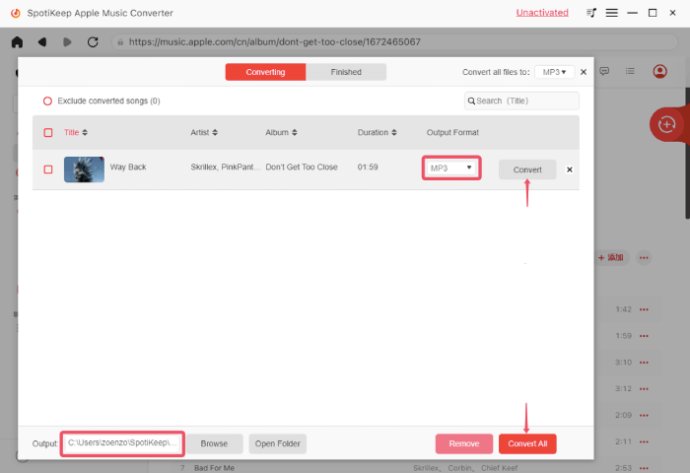Close the conversion dialog with X
Image resolution: width=690 pixels, height=473 pixels.
pos(583,72)
